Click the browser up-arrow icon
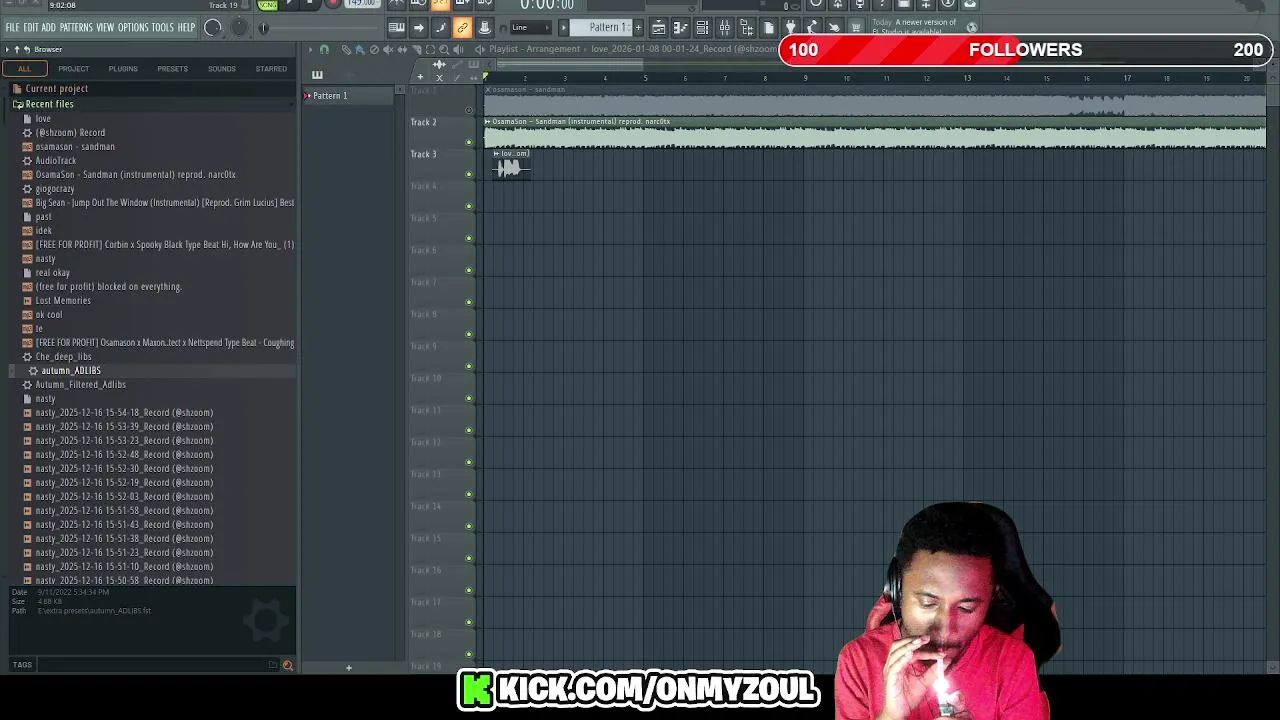The width and height of the screenshot is (1280, 720). 17,49
